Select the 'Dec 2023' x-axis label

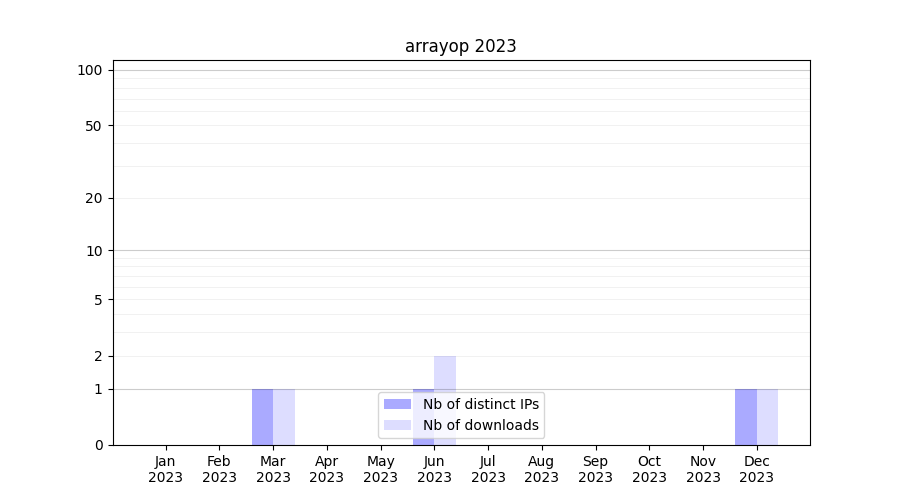click(756, 469)
